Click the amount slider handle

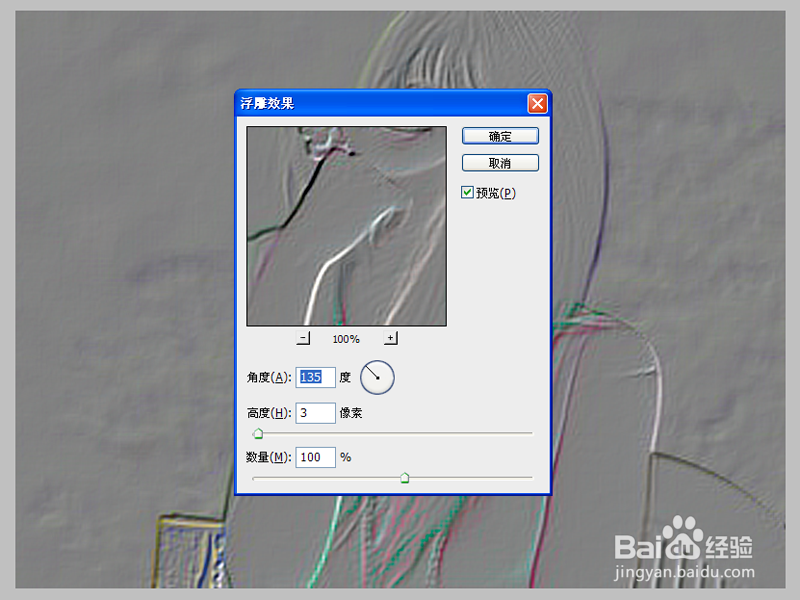[x=405, y=478]
